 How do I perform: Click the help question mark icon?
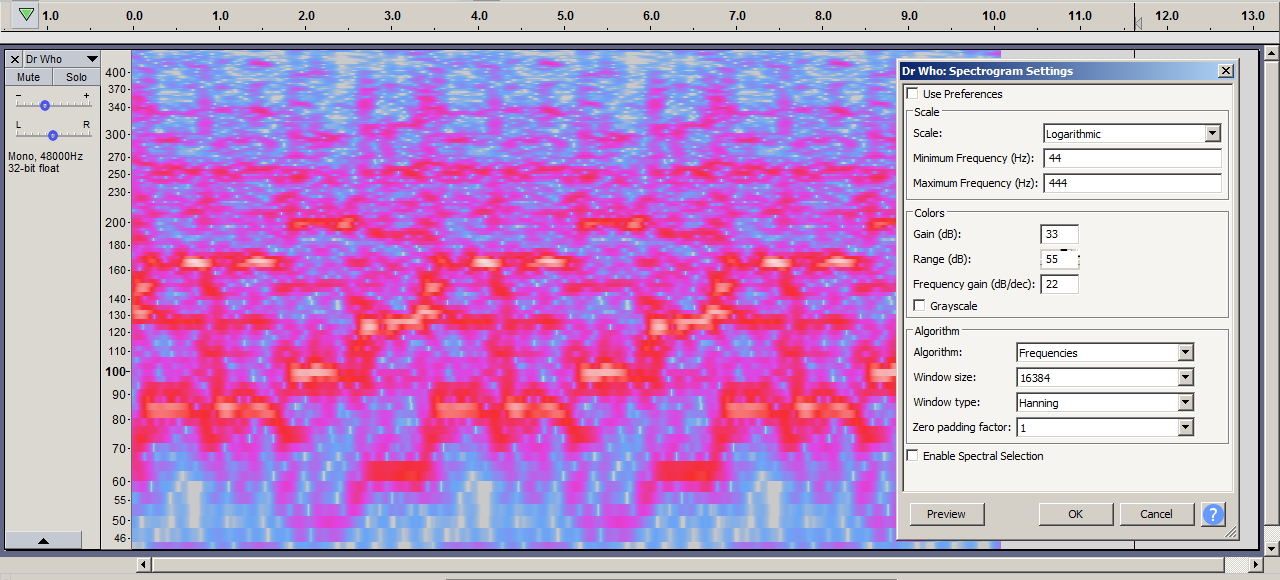1213,514
